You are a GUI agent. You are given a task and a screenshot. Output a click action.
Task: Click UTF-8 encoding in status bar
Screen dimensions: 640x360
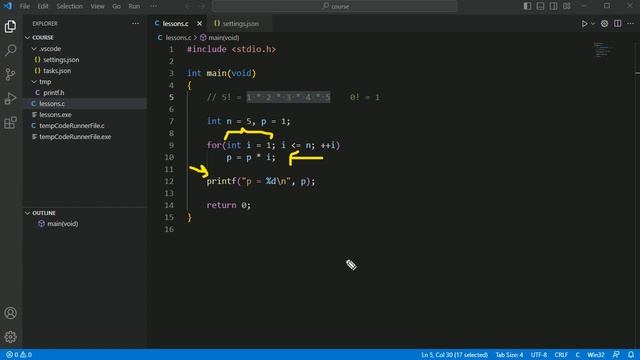[x=539, y=355]
